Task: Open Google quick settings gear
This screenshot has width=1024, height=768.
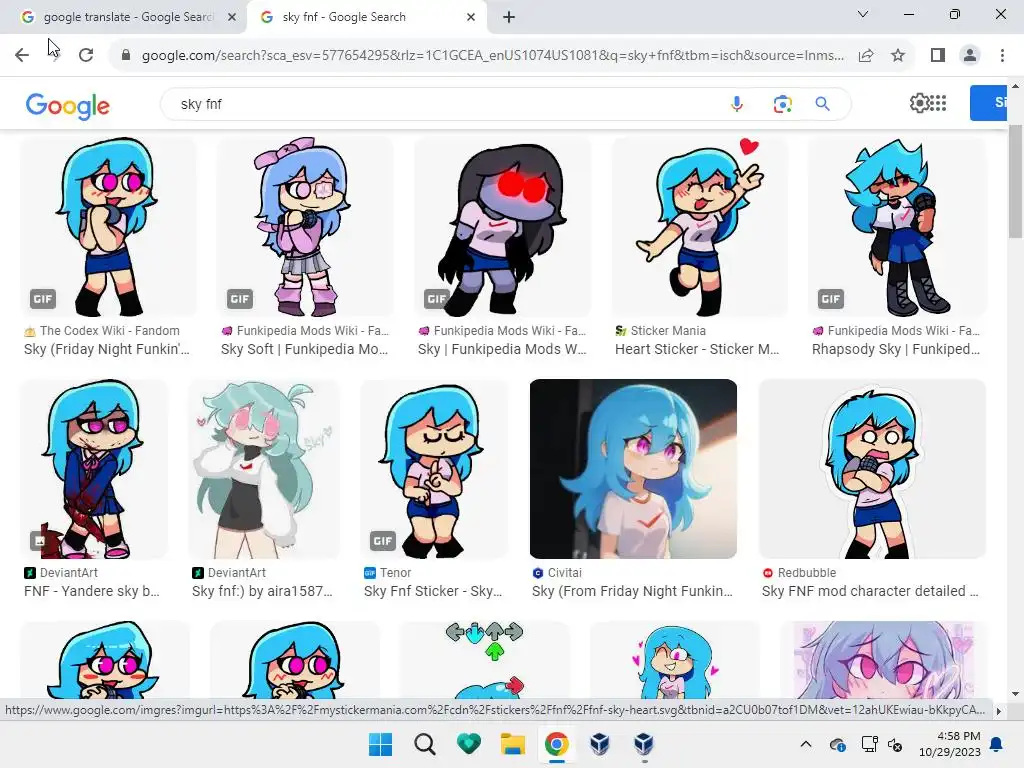Action: click(x=919, y=103)
